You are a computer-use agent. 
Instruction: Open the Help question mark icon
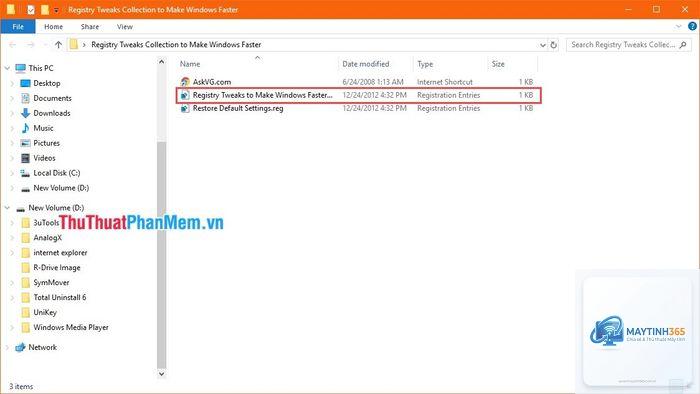coord(692,26)
